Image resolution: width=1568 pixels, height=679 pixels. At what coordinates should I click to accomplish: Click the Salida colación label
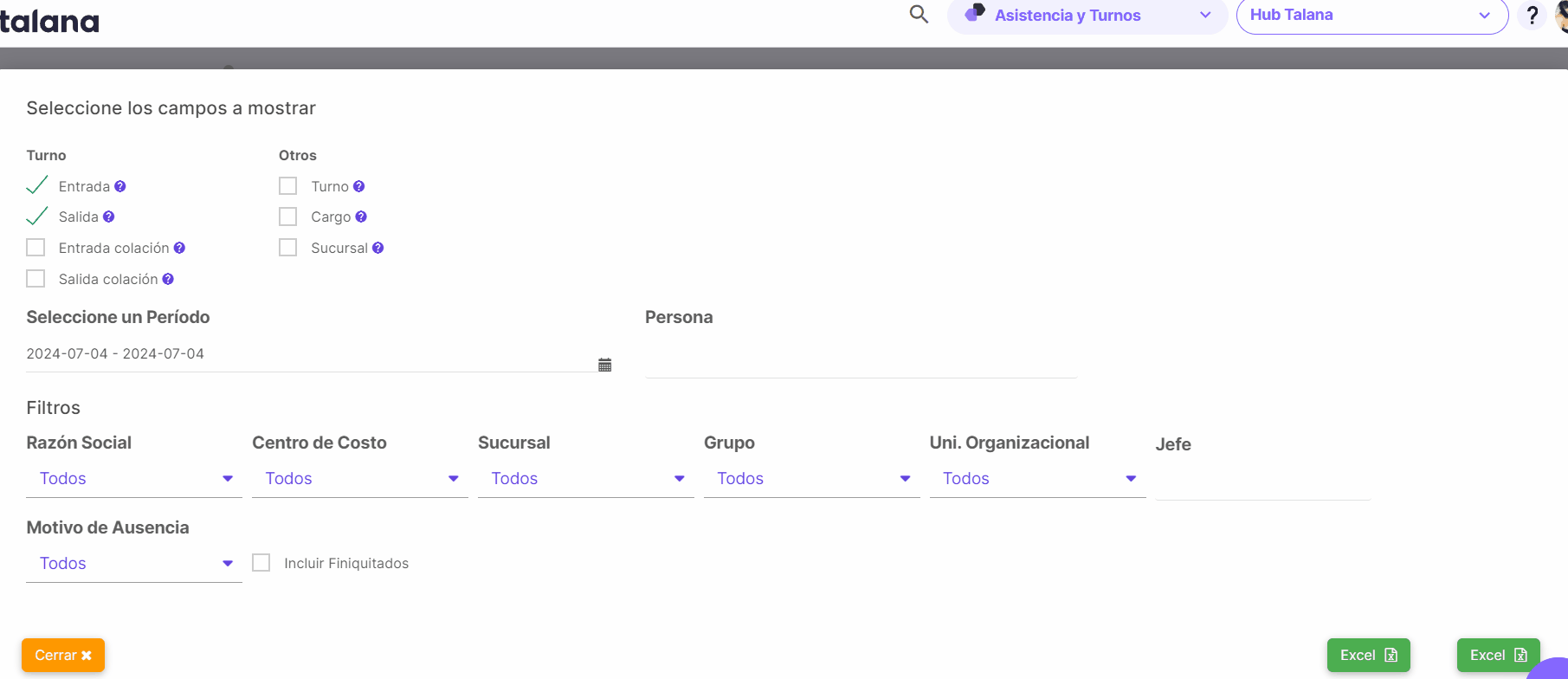tap(108, 279)
